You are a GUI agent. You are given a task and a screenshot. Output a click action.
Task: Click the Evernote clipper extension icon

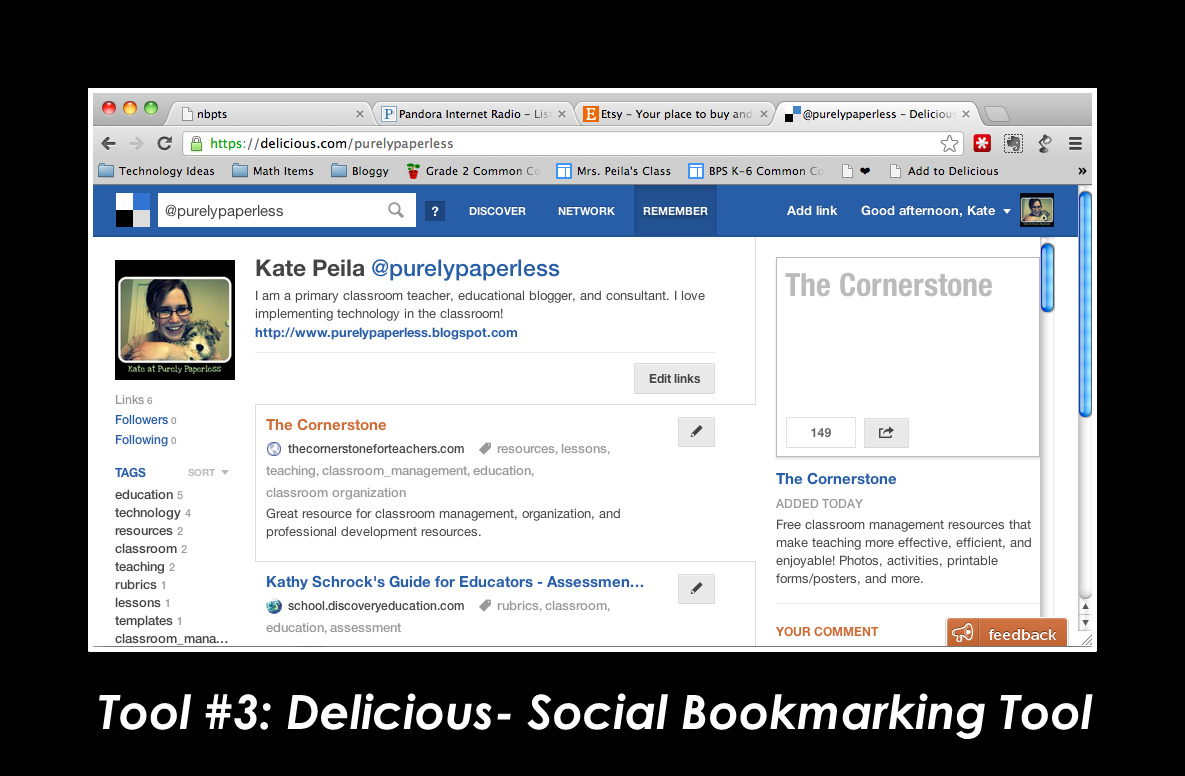point(1013,143)
